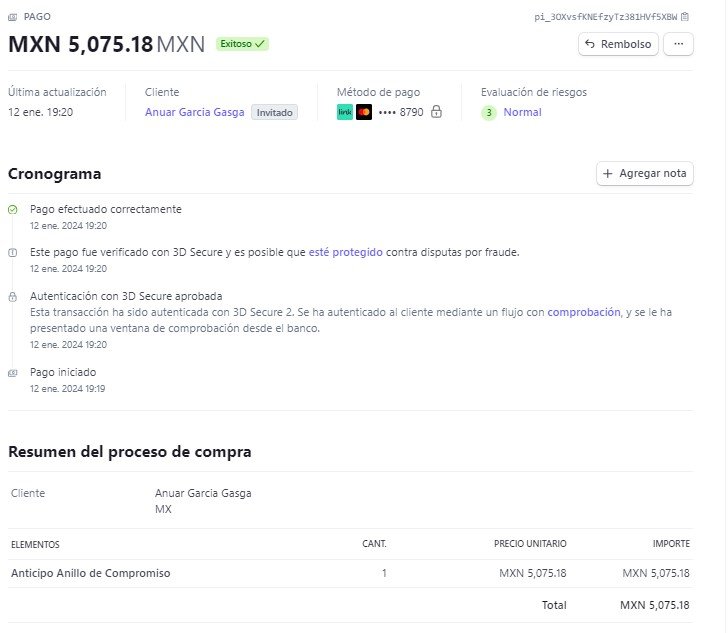Follow the 'esté protegido' link
The width and height of the screenshot is (728, 633).
pos(345,252)
